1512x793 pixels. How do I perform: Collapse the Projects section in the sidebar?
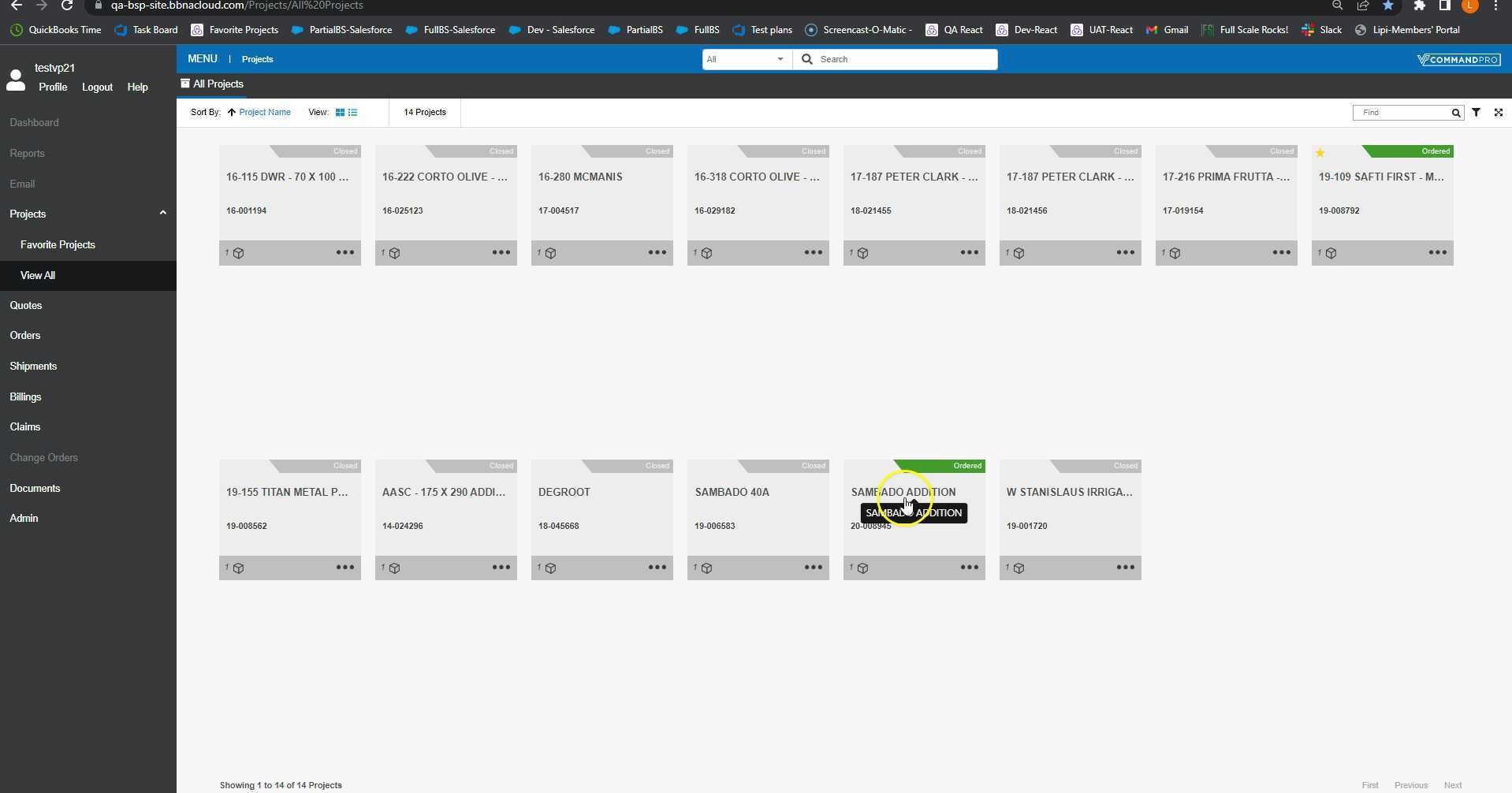tap(163, 213)
